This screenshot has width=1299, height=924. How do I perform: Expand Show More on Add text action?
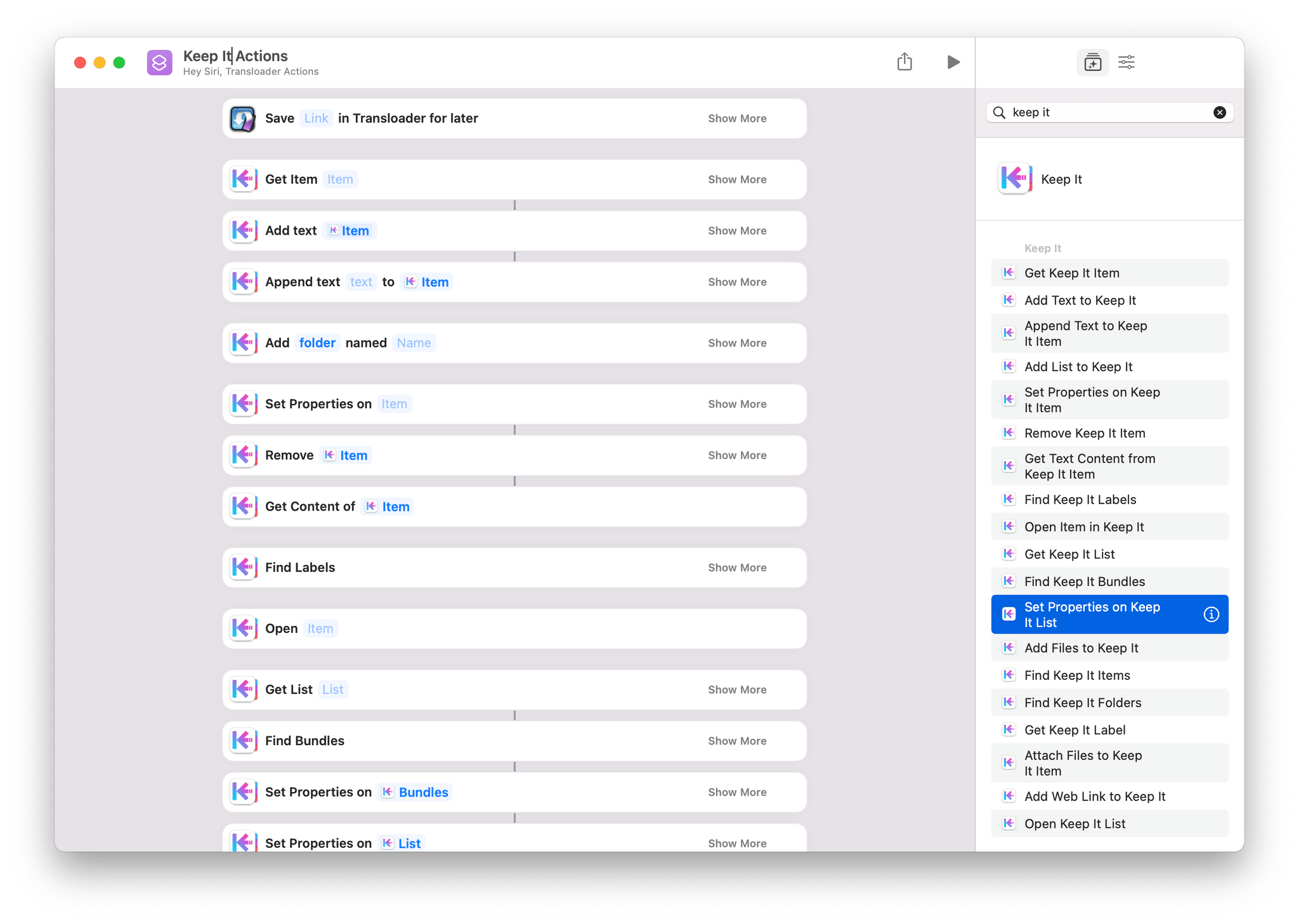pos(737,231)
